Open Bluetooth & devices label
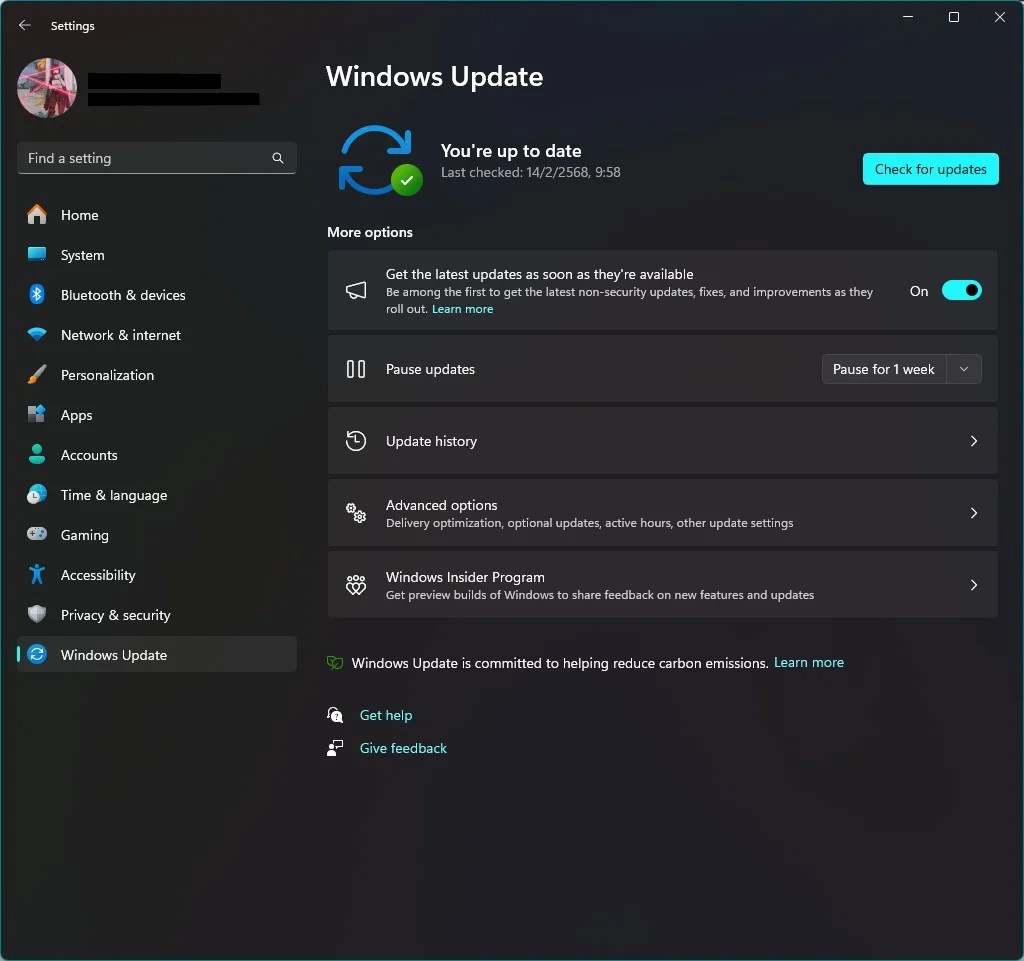The image size is (1024, 961). [x=123, y=295]
